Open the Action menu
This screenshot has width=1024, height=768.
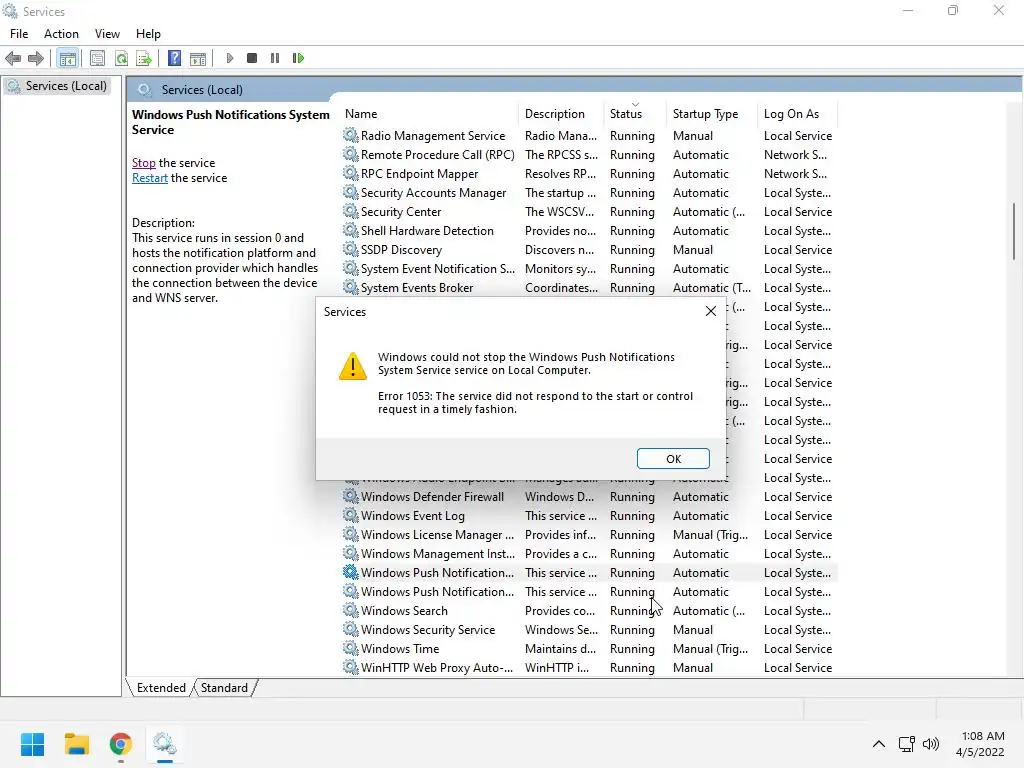(61, 34)
